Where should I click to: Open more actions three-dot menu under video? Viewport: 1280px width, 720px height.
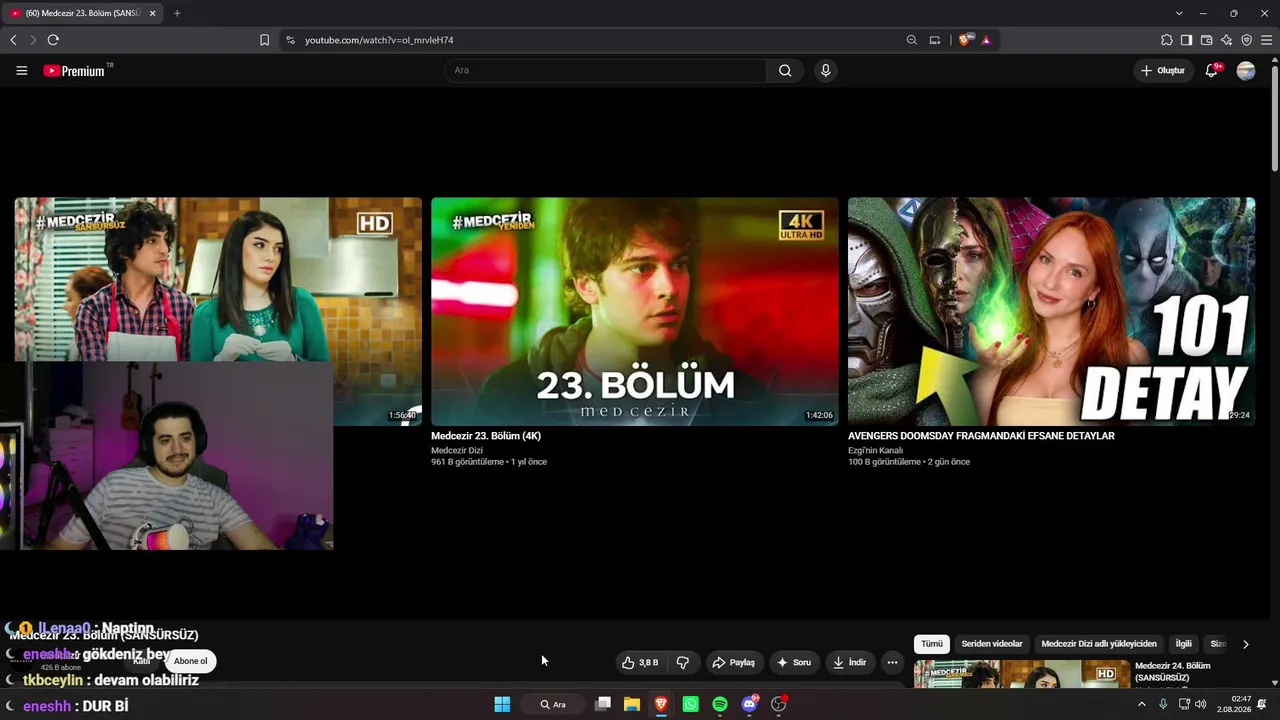coord(892,662)
